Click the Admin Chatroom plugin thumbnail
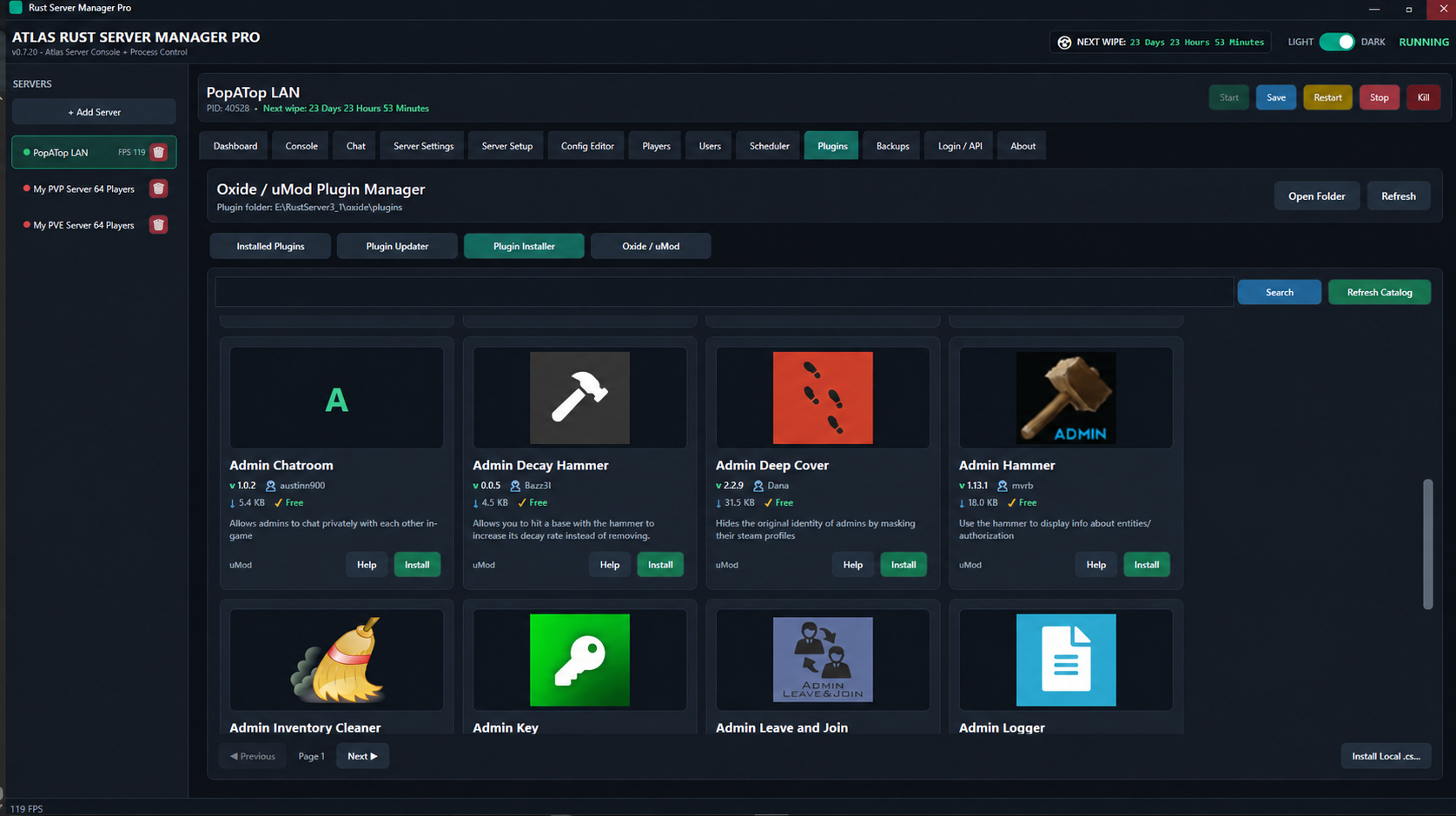This screenshot has height=816, width=1456. point(336,398)
